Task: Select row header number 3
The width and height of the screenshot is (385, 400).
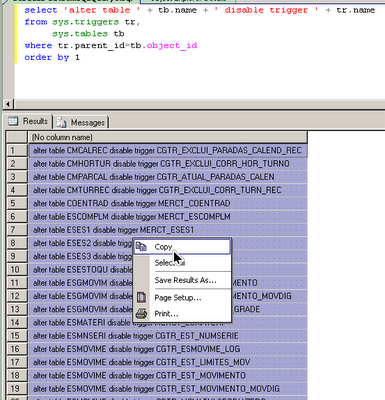Action: [x=17, y=177]
